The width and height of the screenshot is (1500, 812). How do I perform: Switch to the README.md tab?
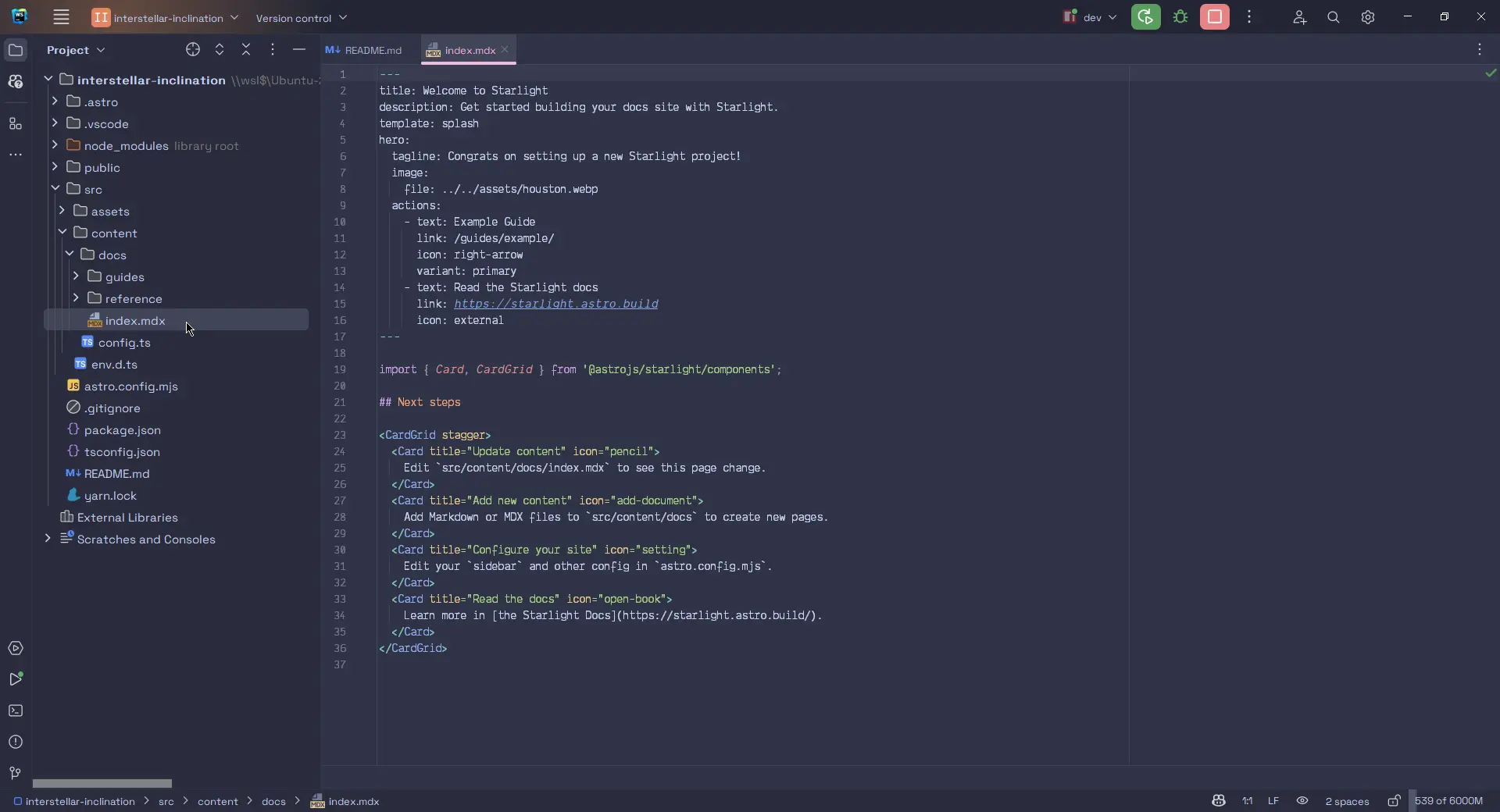pyautogui.click(x=365, y=50)
